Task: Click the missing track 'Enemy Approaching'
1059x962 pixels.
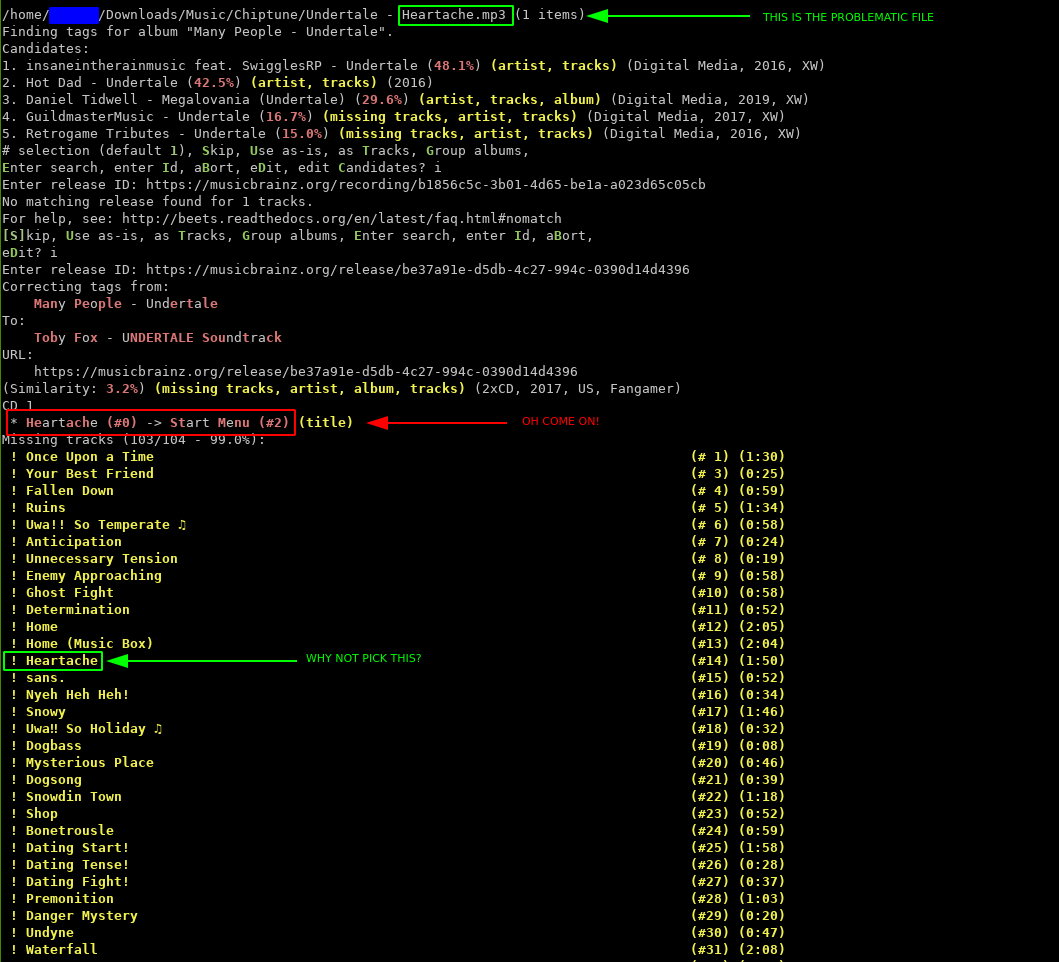Action: pyautogui.click(x=94, y=576)
